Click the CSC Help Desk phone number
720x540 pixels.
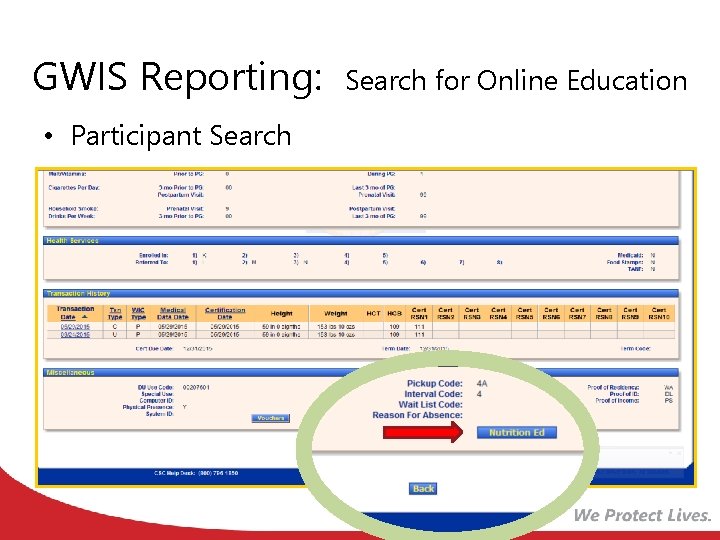218,473
